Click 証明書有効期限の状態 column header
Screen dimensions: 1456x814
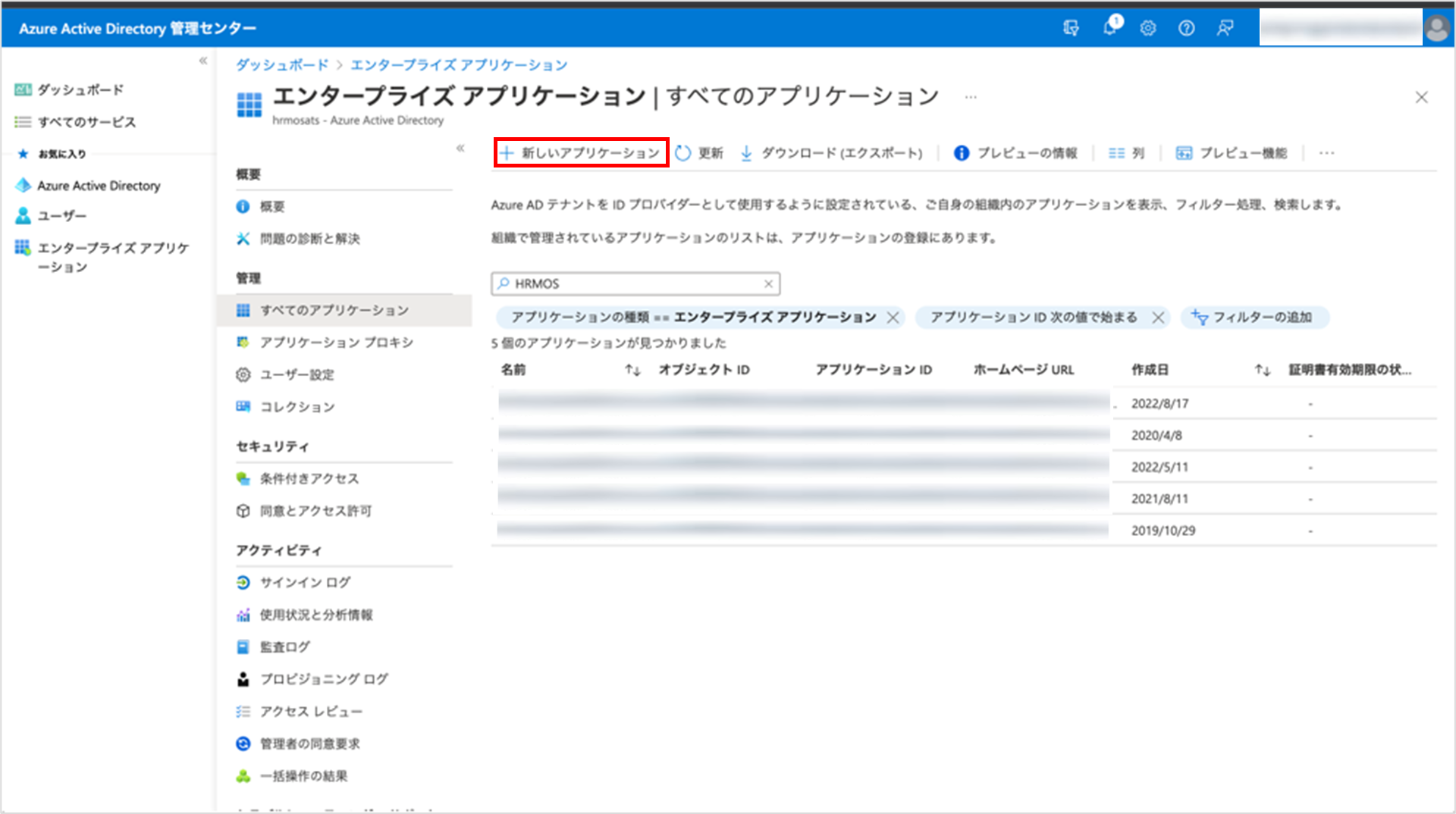[1351, 370]
